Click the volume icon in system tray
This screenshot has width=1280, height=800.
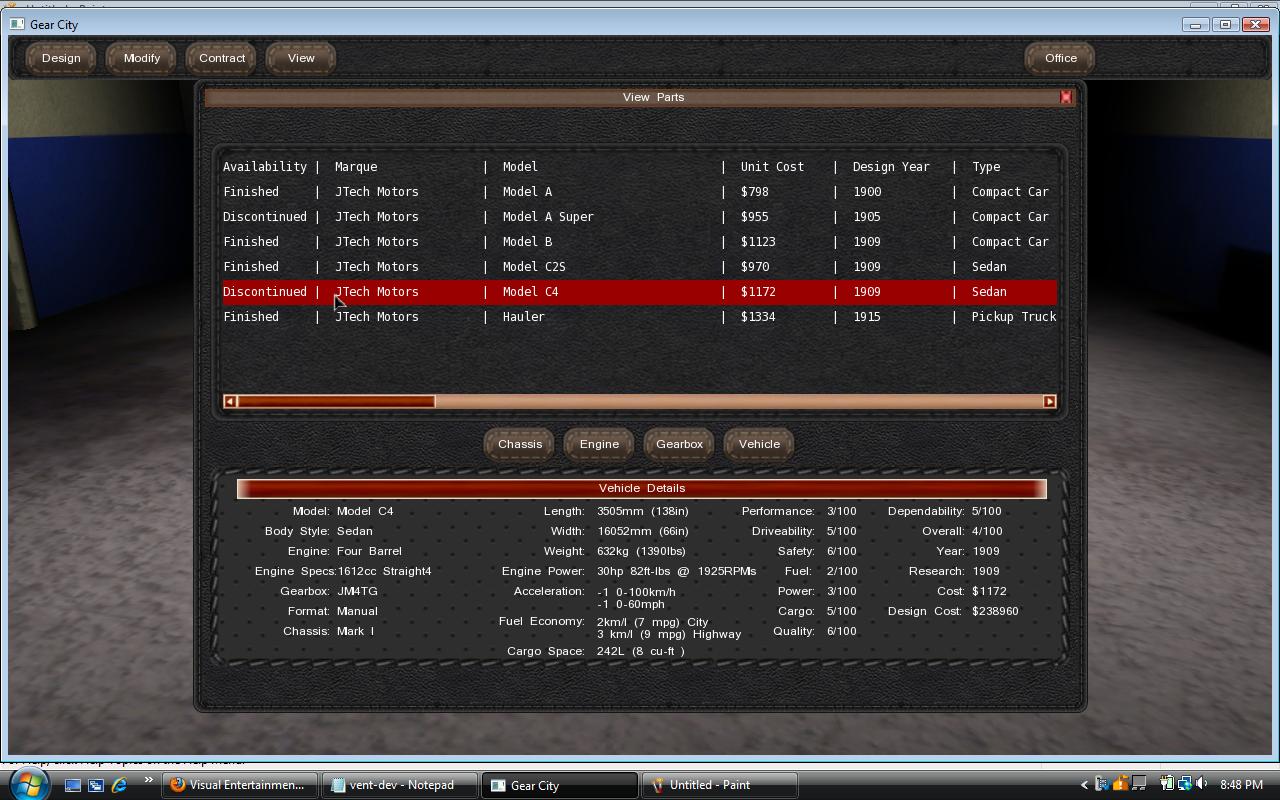1201,784
